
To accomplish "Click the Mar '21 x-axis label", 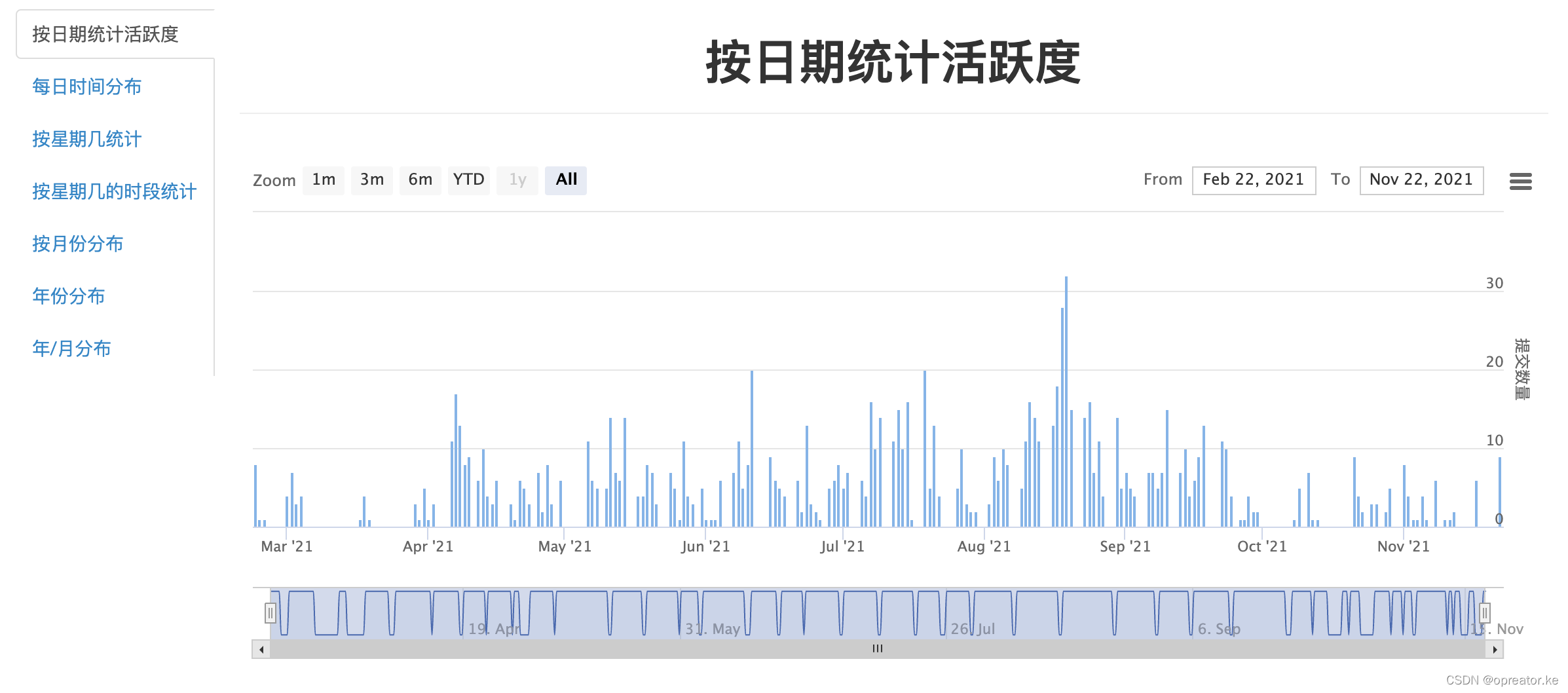I will [287, 546].
